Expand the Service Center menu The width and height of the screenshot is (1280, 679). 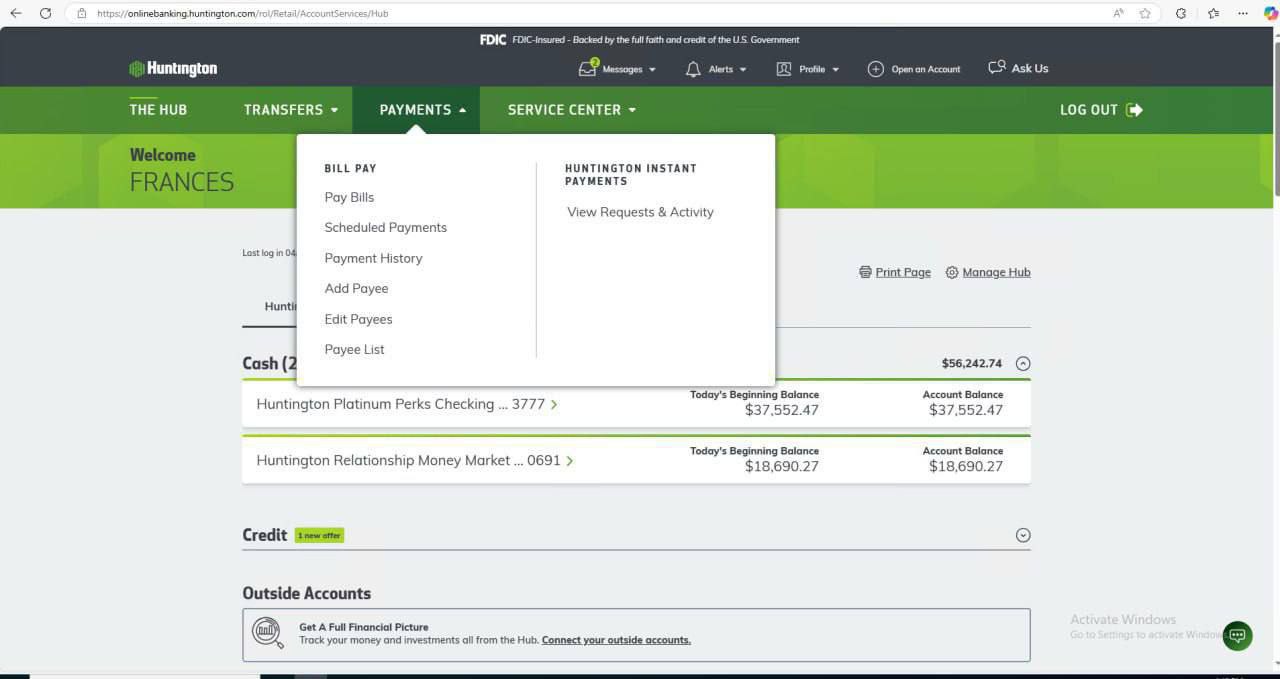pyautogui.click(x=572, y=110)
